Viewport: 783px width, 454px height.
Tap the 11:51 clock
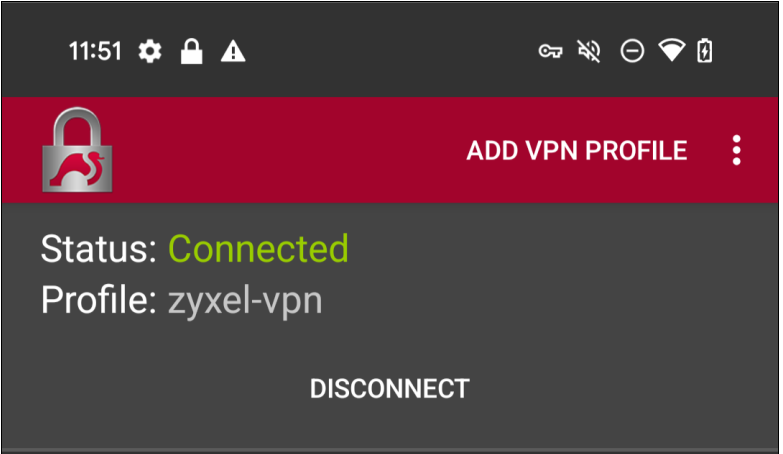(94, 52)
